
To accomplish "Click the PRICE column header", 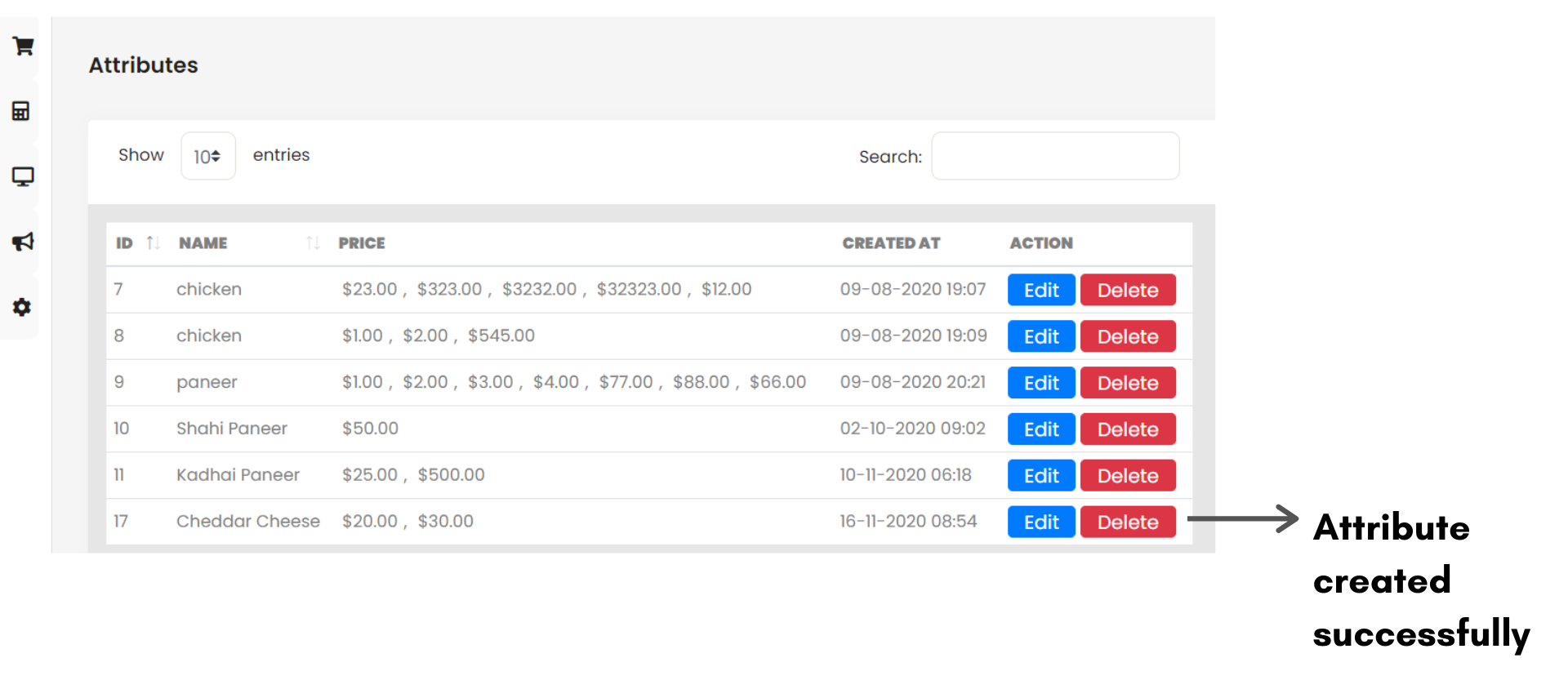I will click(362, 243).
